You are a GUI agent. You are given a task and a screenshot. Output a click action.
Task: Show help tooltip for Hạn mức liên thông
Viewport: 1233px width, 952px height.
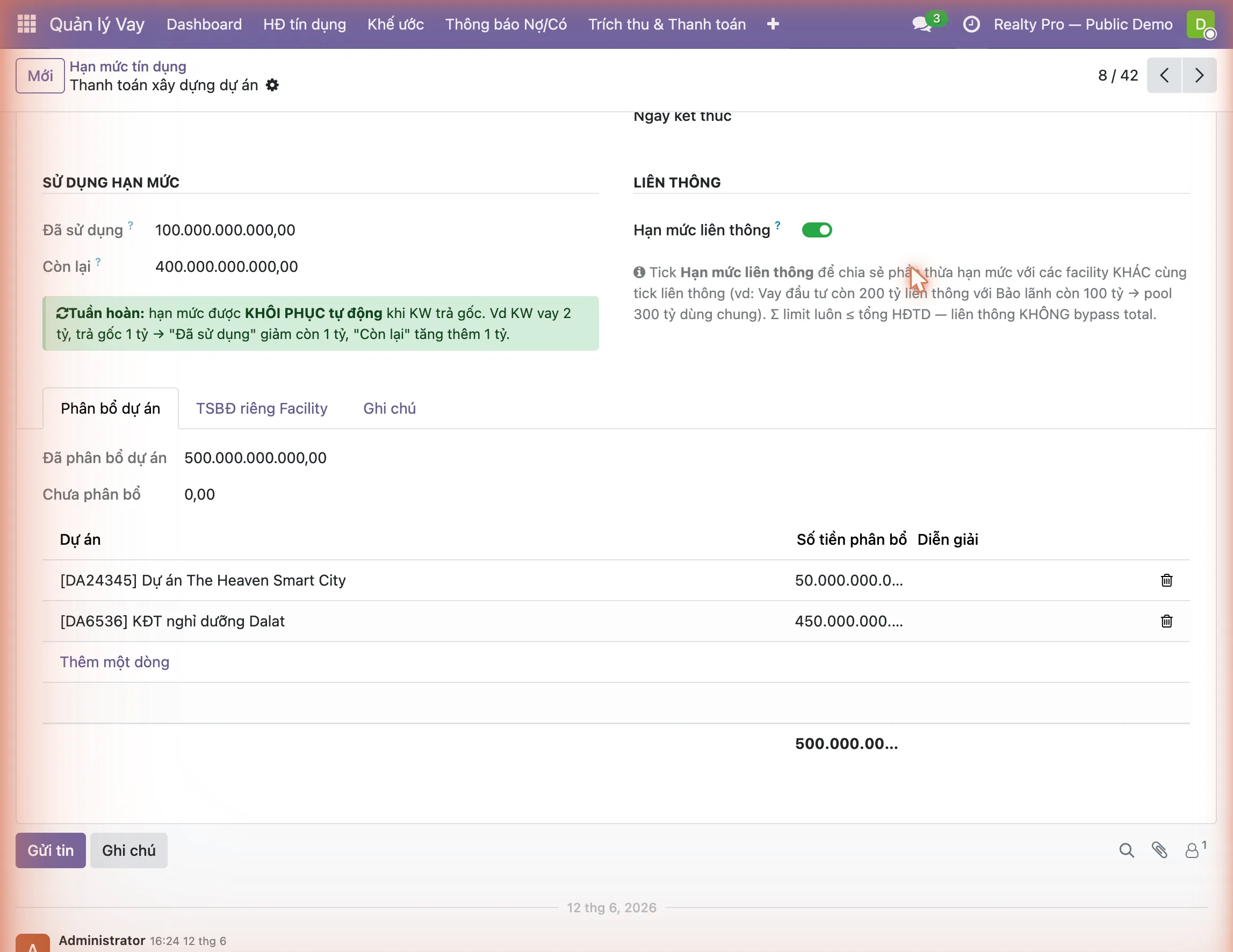[777, 225]
